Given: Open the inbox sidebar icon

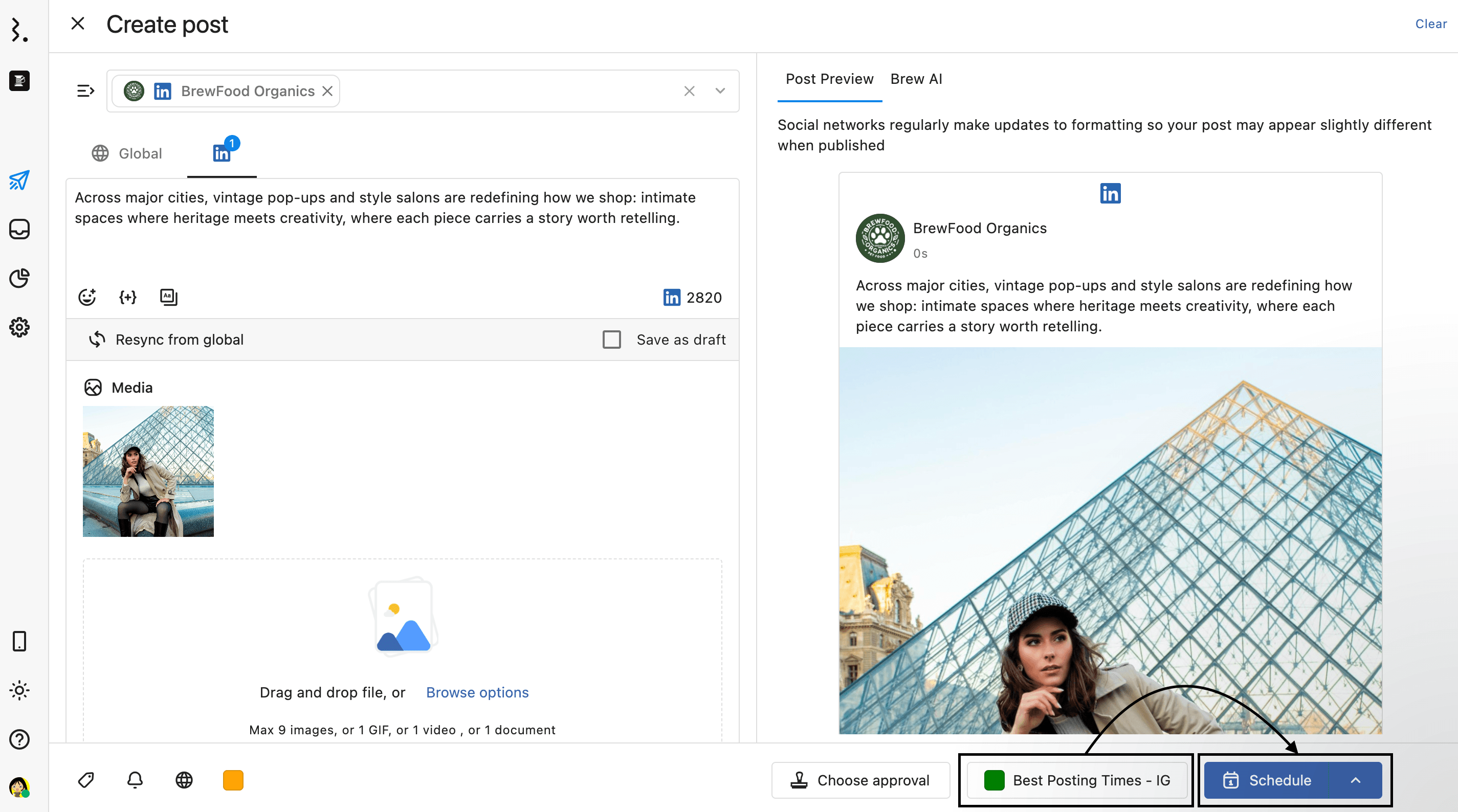Looking at the screenshot, I should point(19,229).
